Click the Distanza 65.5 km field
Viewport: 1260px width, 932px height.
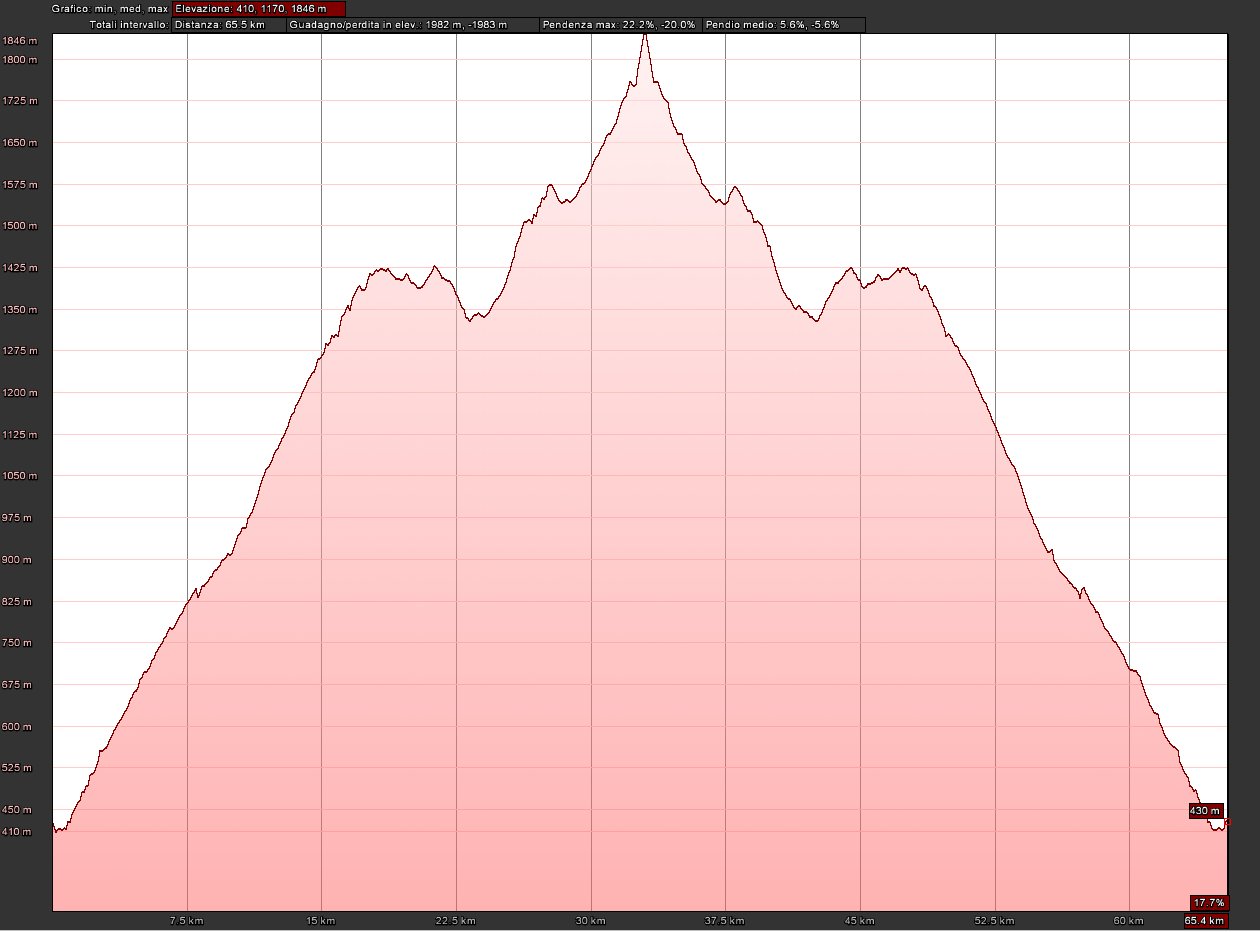pyautogui.click(x=228, y=24)
